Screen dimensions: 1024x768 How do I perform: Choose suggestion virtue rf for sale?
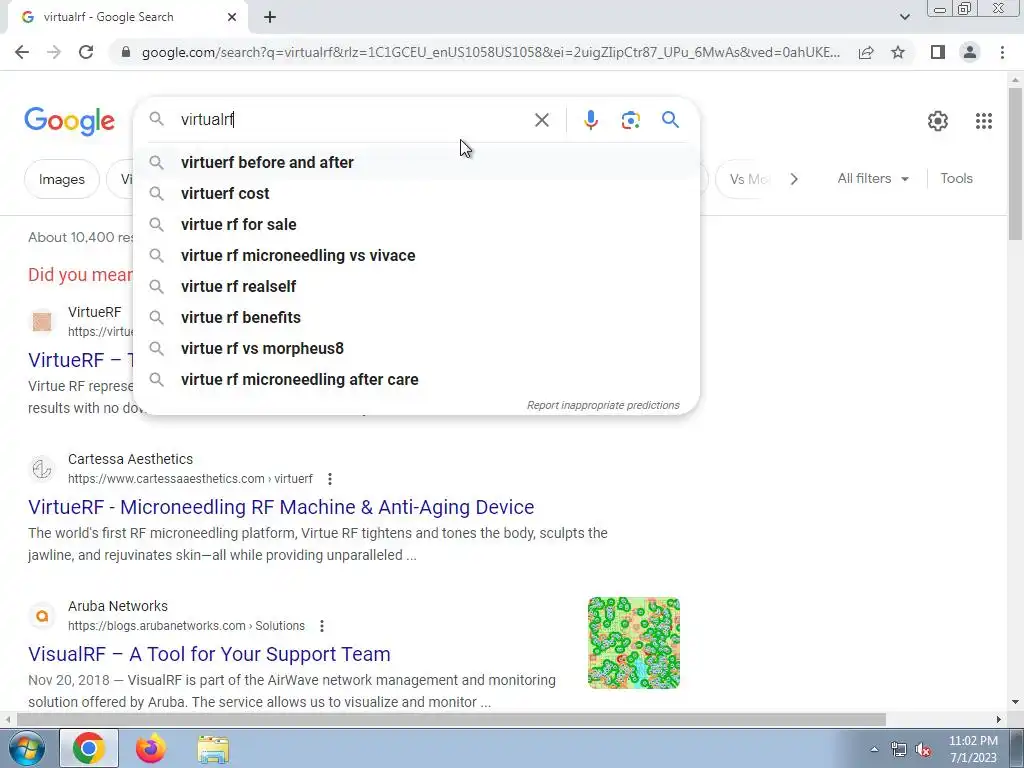[416, 225]
